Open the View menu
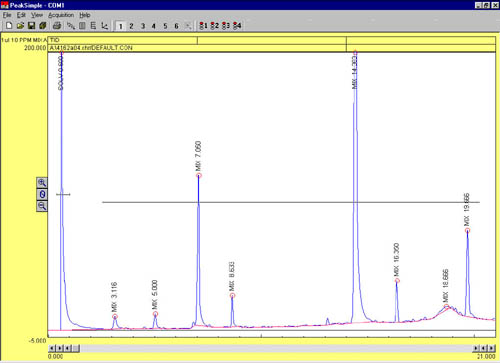500x363 pixels. pyautogui.click(x=37, y=15)
